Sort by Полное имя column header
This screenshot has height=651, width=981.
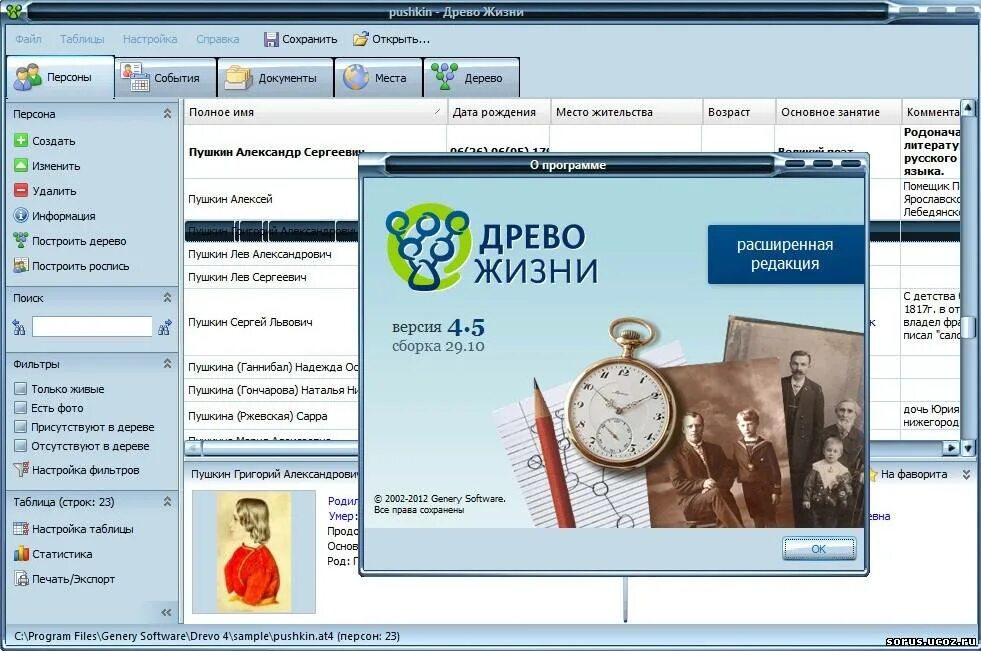315,112
